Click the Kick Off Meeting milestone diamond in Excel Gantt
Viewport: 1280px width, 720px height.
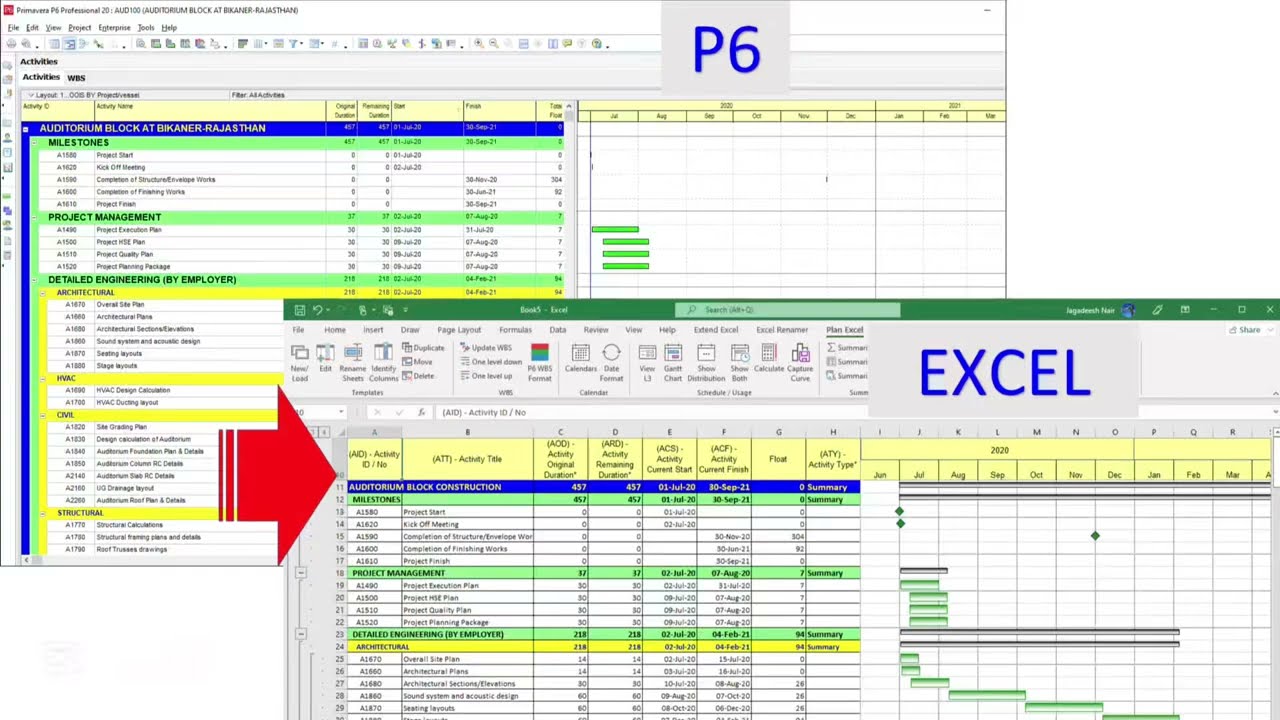pyautogui.click(x=901, y=524)
